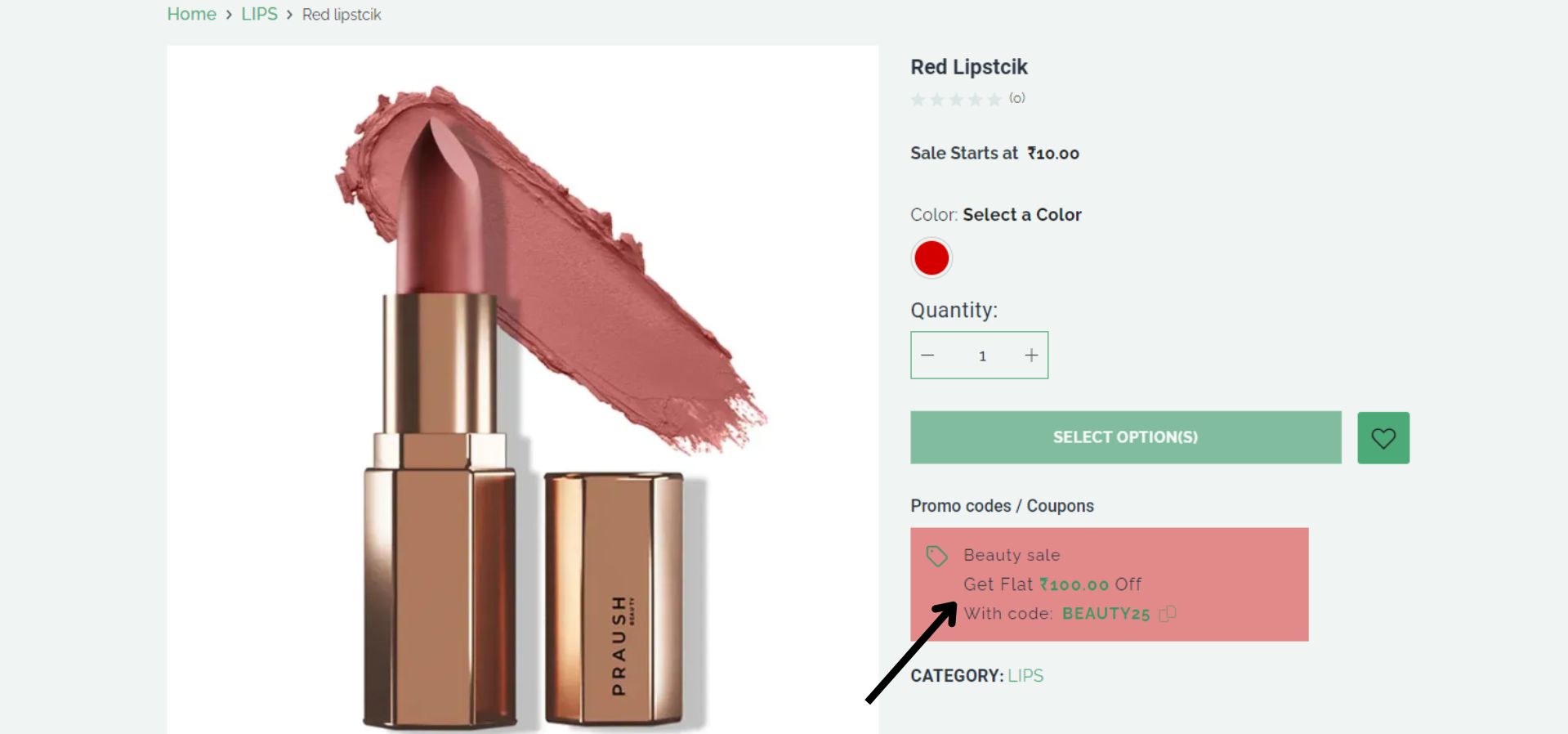Click SELECT OPTION(S) button
The width and height of the screenshot is (1568, 734).
pos(1126,437)
